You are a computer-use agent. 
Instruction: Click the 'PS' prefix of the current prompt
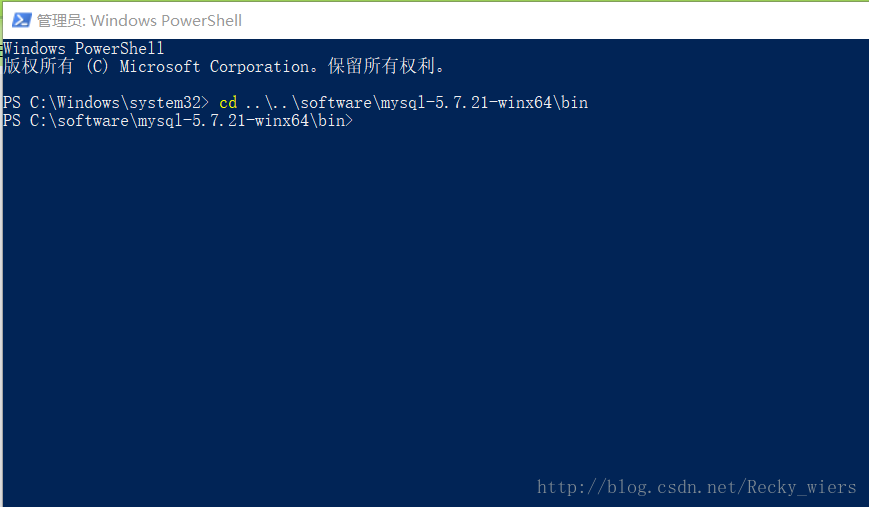coord(12,121)
